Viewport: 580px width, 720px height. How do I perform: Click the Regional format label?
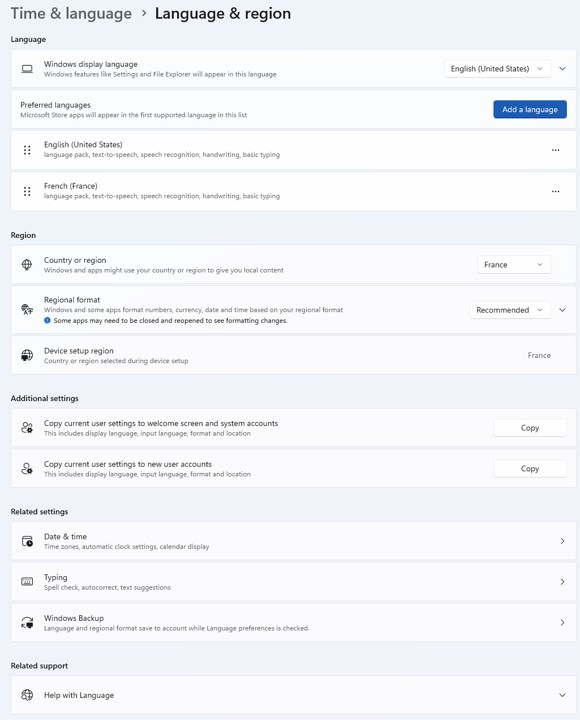click(72, 300)
